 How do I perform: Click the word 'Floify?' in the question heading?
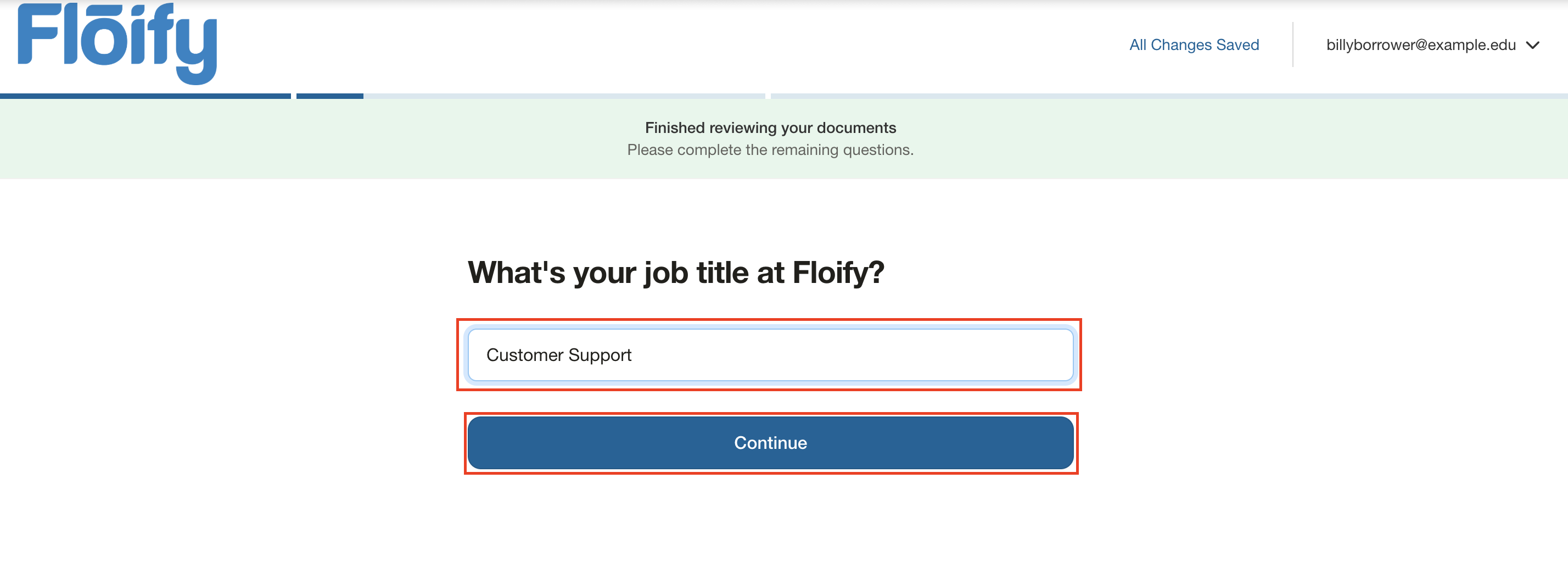tap(838, 272)
